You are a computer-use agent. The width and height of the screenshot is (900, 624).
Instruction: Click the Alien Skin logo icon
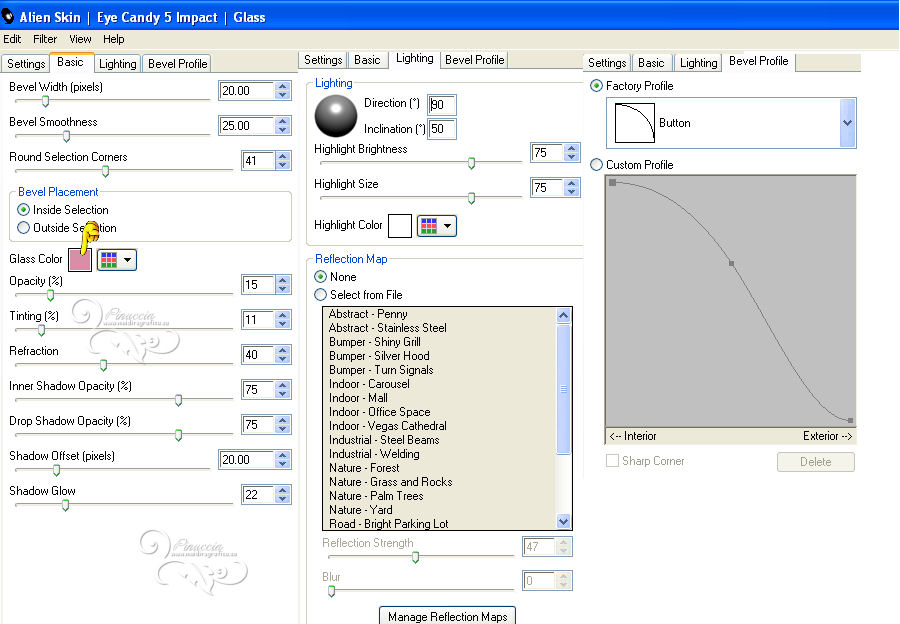[8, 17]
